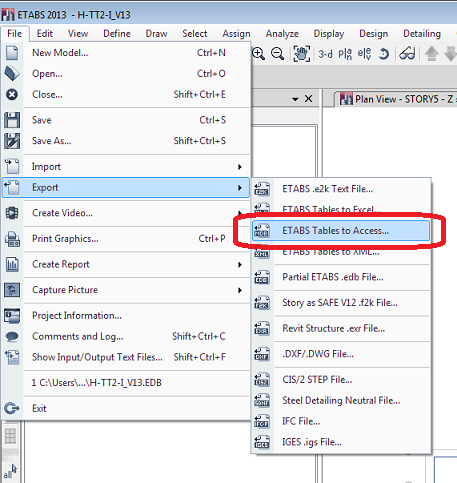Screen dimensions: 457x483
Task: Expand the Import submenu
Action: point(240,167)
